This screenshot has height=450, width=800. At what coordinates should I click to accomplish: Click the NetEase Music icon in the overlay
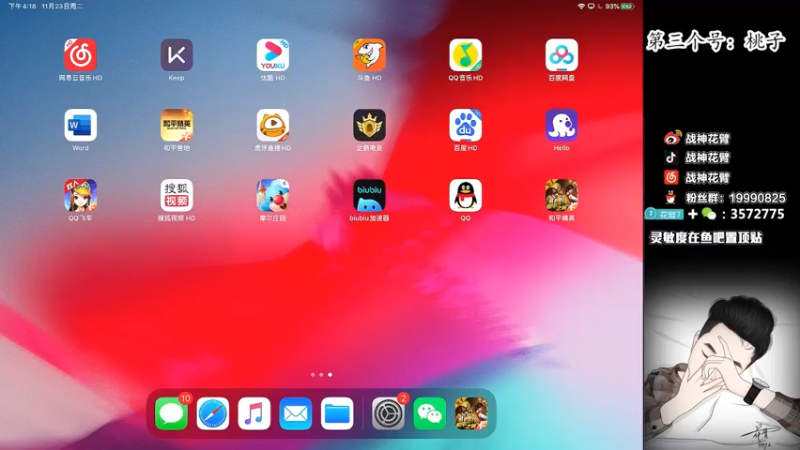point(671,177)
